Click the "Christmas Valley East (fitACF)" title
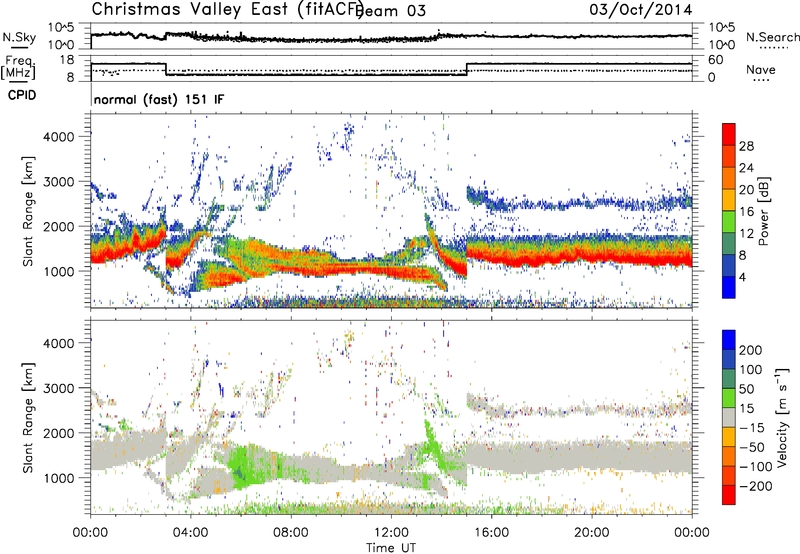The width and height of the screenshot is (800, 554). pos(227,9)
